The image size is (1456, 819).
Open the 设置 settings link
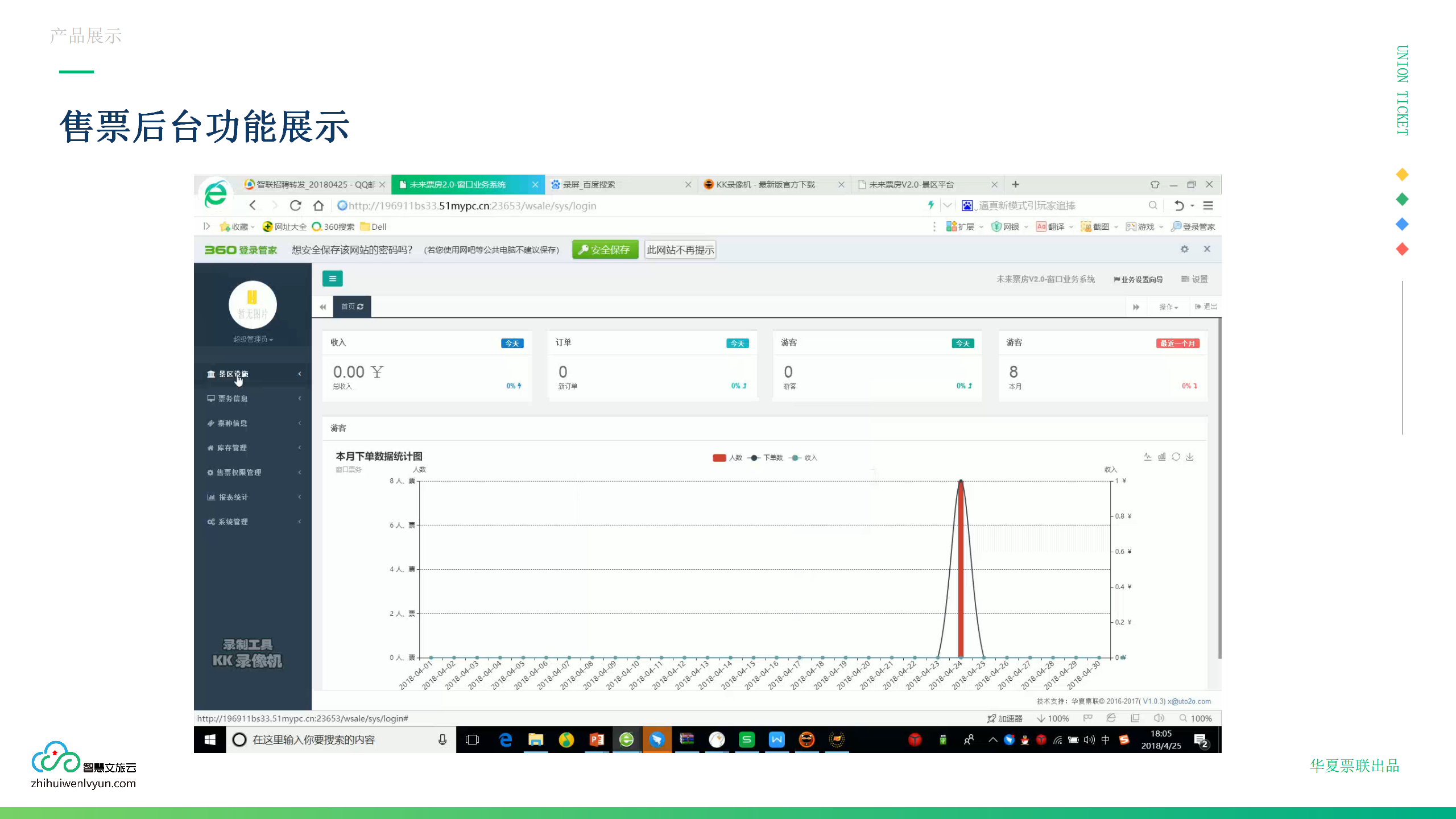[1194, 279]
